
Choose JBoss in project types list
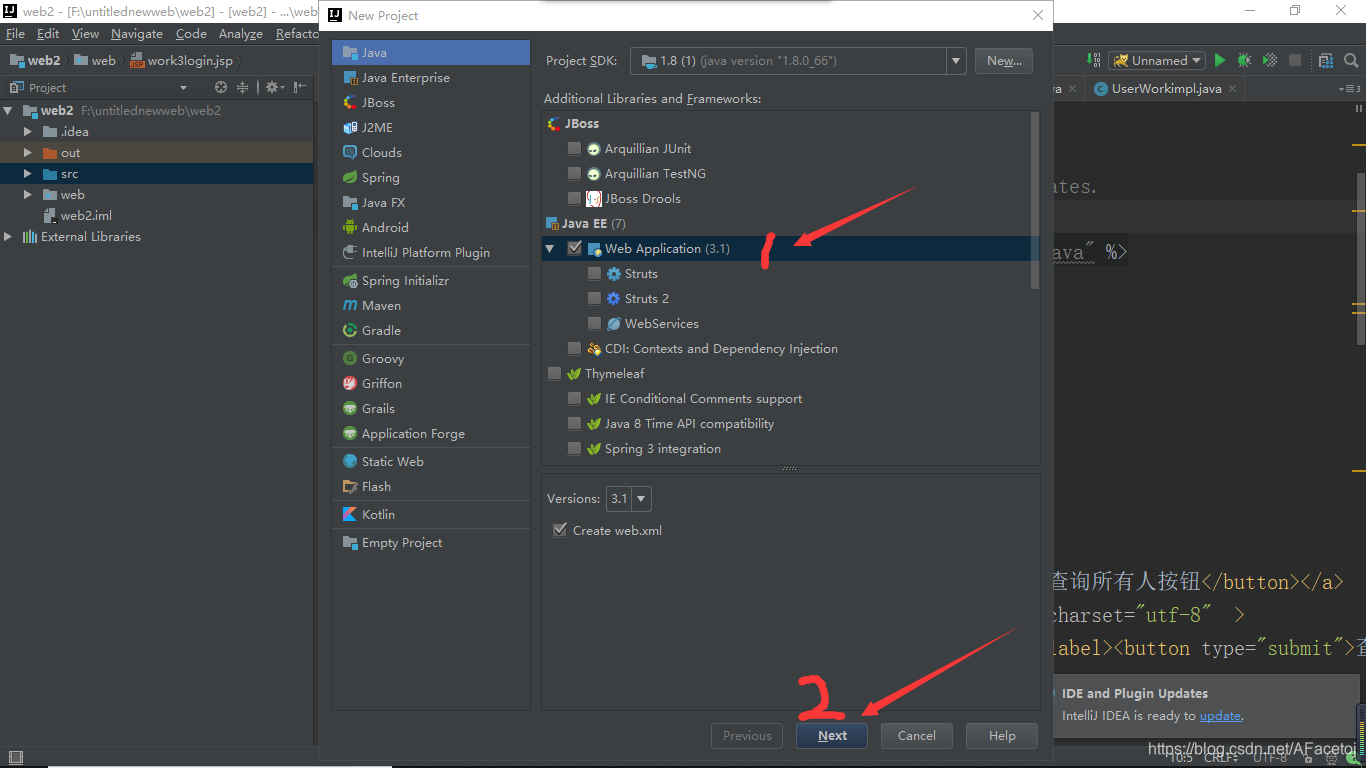tap(431, 102)
